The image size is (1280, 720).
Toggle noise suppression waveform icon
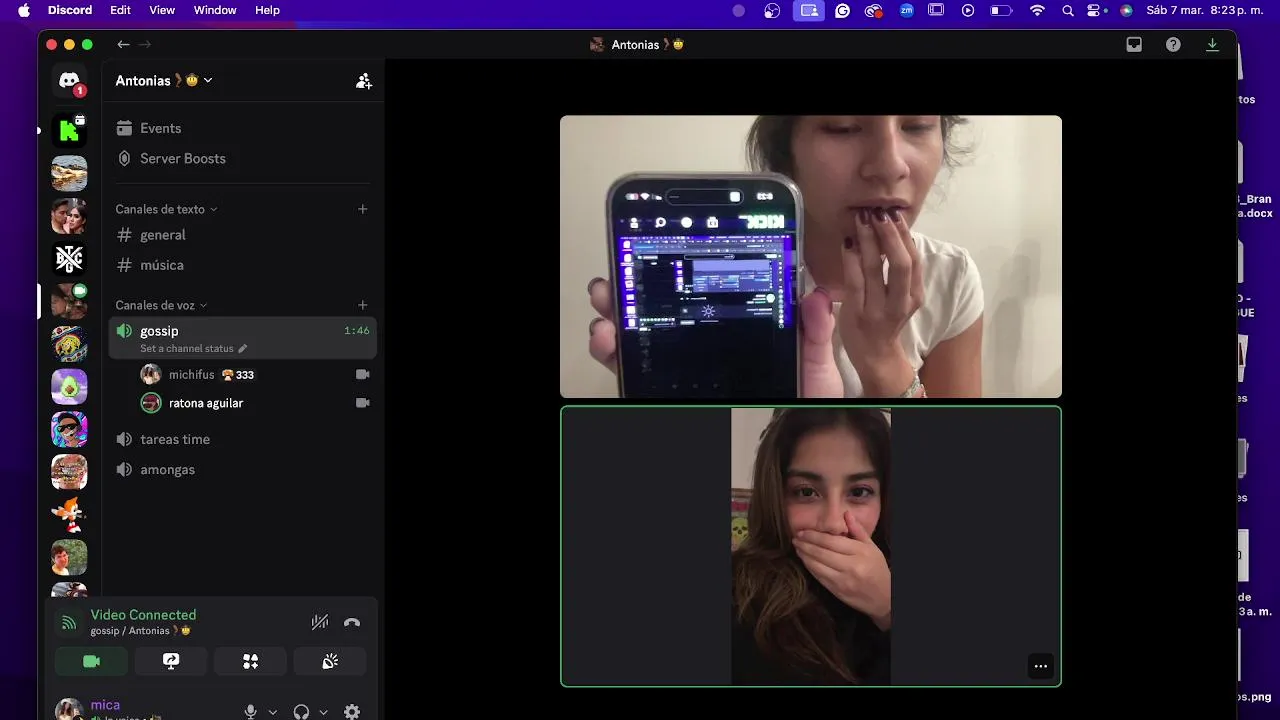(320, 622)
